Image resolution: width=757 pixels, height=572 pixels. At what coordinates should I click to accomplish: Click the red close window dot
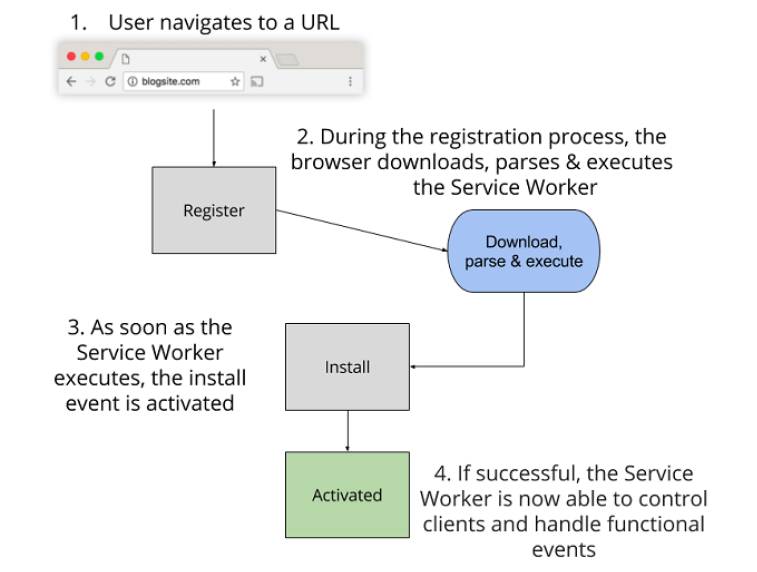(72, 56)
